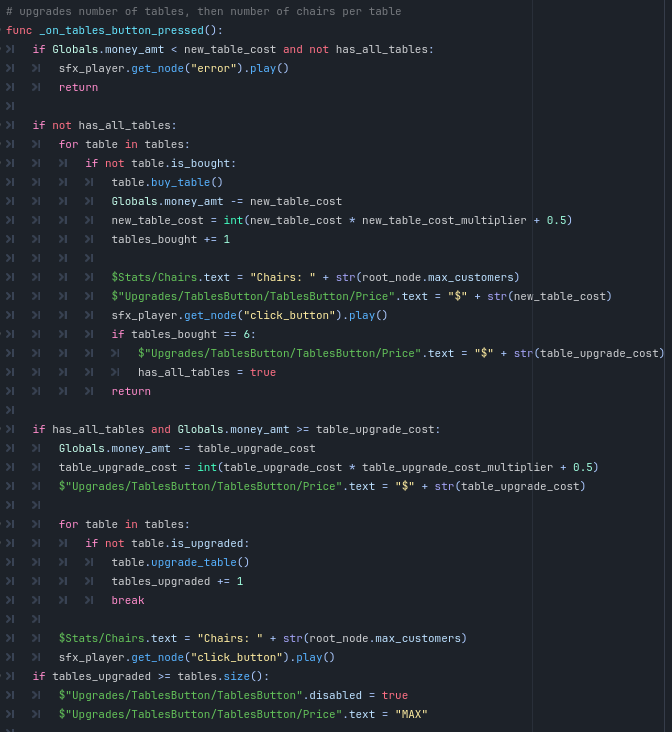Viewport: 672px width, 732px height.
Task: Click the 'tables_bought += 1' line
Action: click(x=170, y=239)
